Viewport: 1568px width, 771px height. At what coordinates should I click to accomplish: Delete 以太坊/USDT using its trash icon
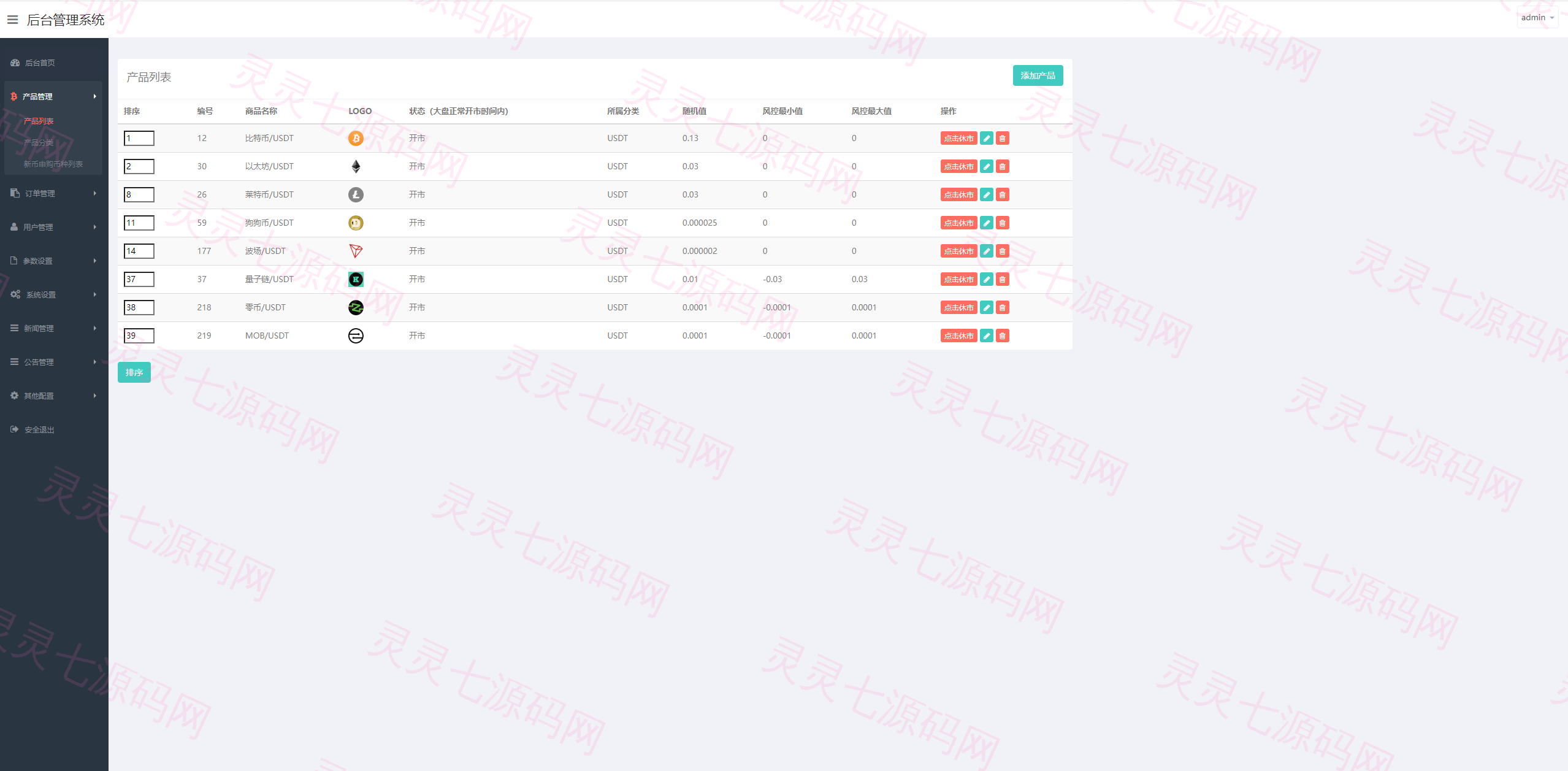coord(1002,166)
